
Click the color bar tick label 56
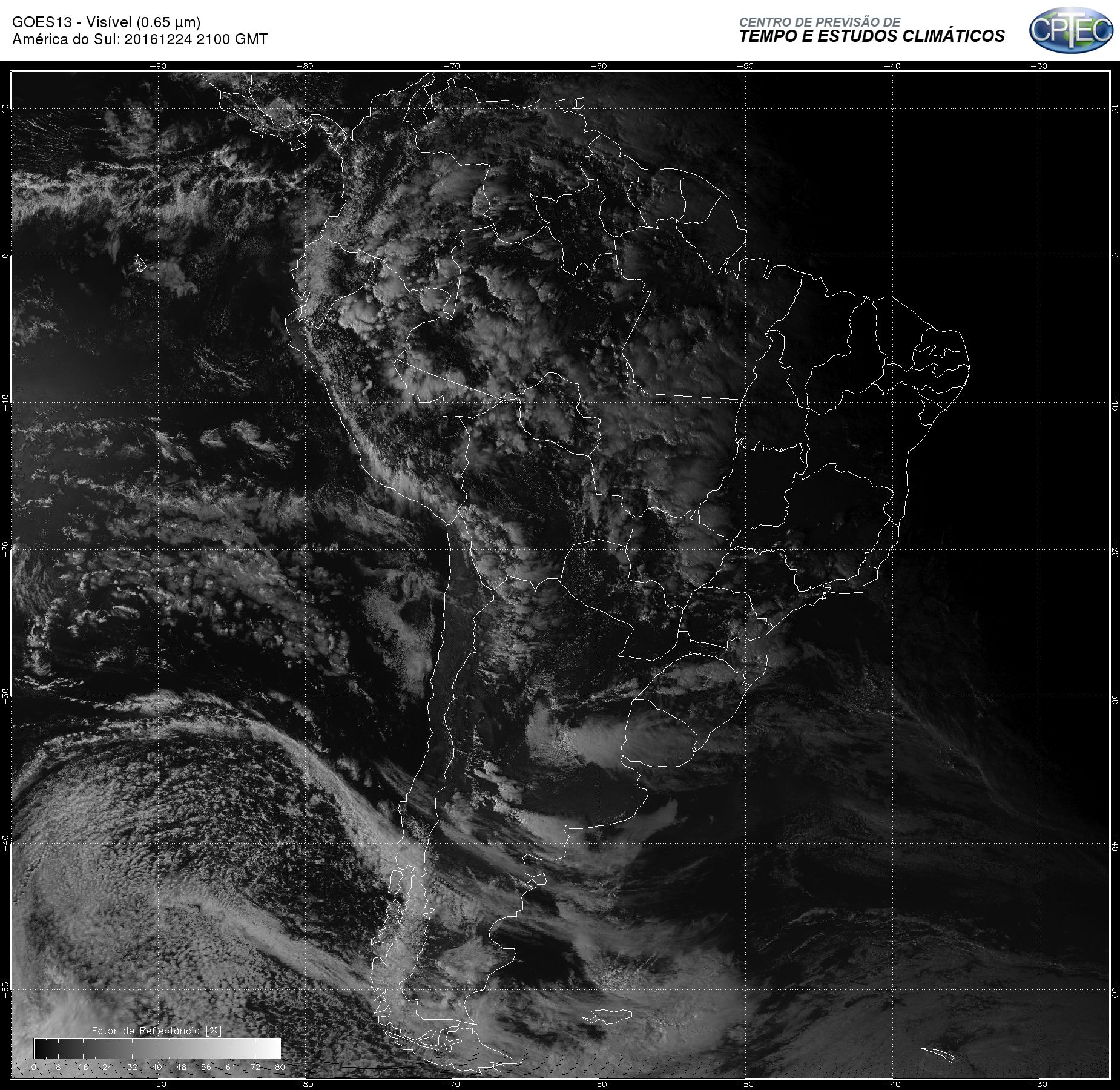[206, 1067]
